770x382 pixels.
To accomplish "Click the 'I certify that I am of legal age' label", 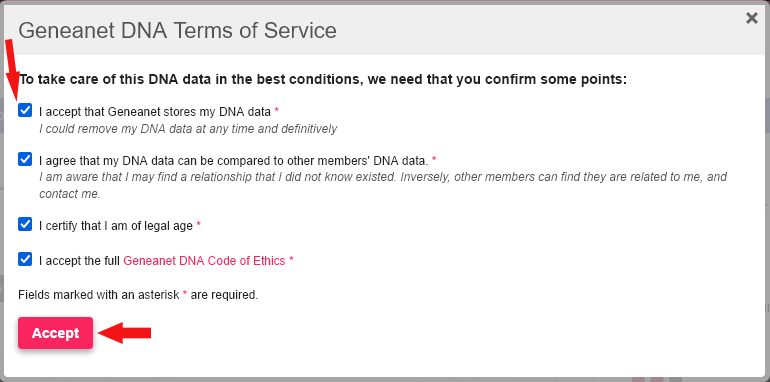I will pos(116,226).
